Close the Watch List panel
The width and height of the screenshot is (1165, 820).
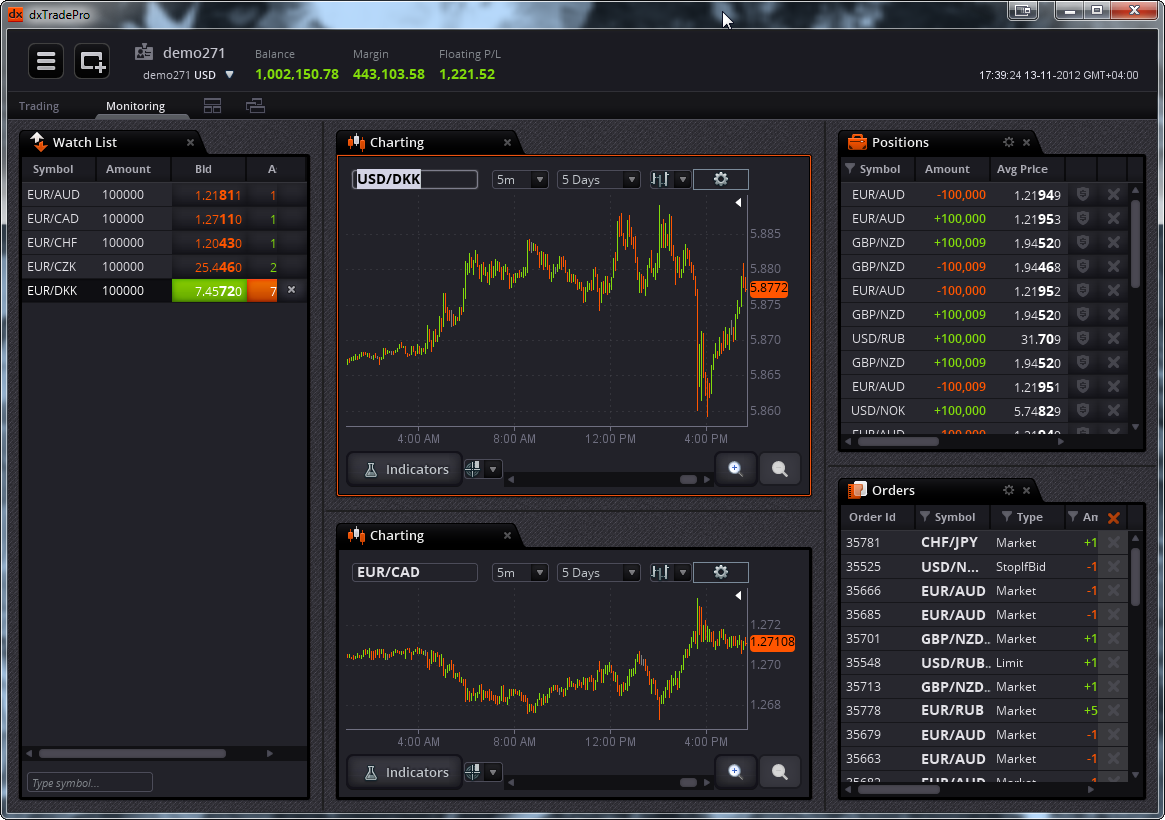coord(190,143)
